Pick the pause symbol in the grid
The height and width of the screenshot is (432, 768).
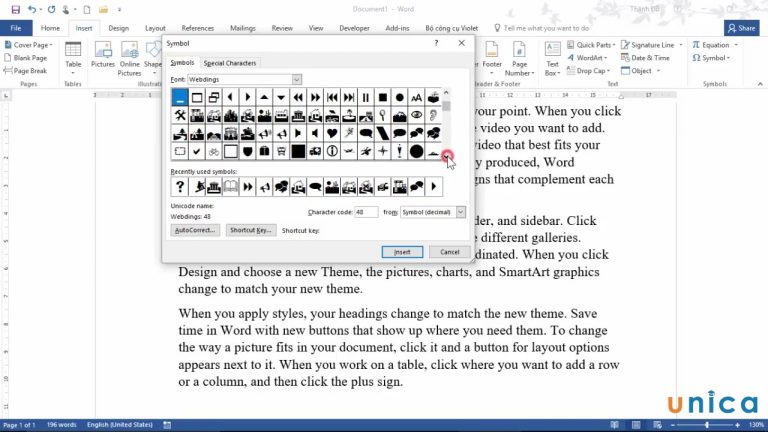click(365, 97)
